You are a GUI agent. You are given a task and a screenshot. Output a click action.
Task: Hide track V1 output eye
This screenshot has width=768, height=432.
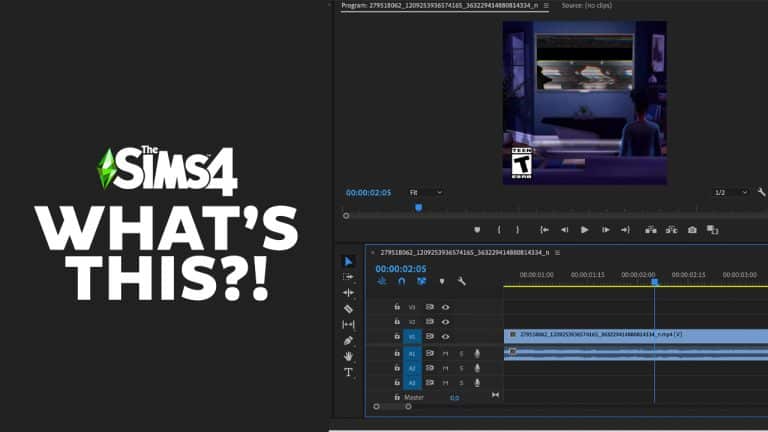[x=445, y=336]
